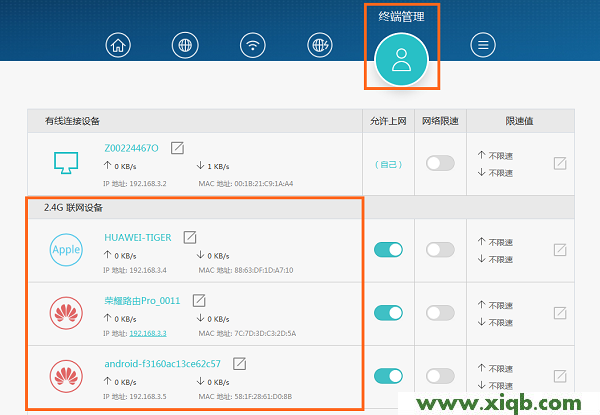Edit name of 荣耀路由Pro_0011 device
Image resolution: width=600 pixels, height=415 pixels.
(199, 299)
